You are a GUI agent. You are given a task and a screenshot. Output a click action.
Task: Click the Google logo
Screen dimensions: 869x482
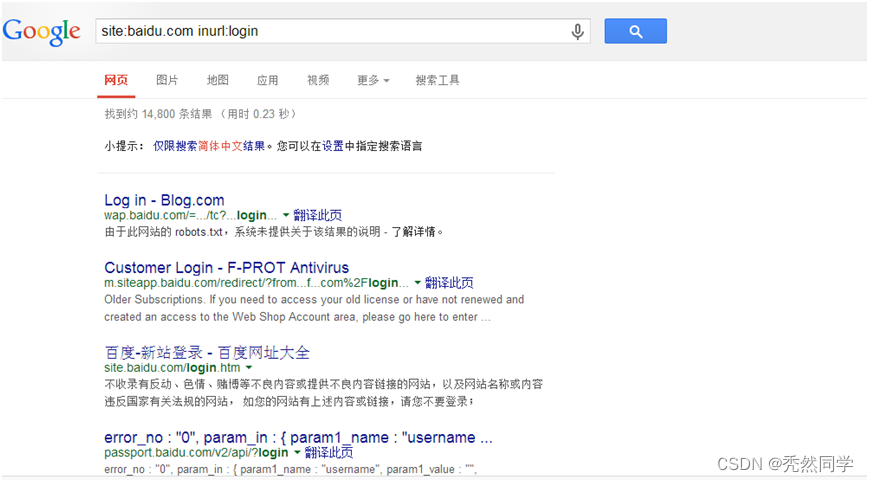[42, 32]
